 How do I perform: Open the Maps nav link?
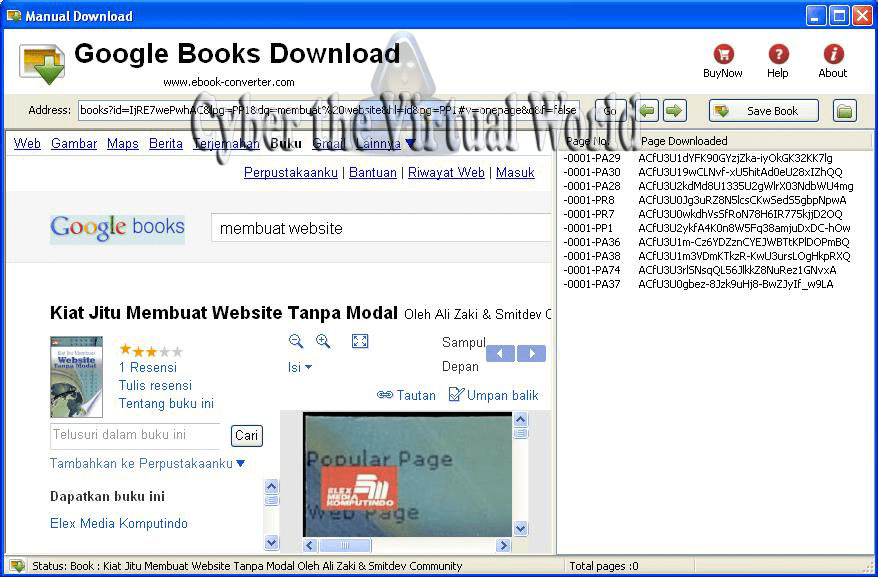point(123,143)
